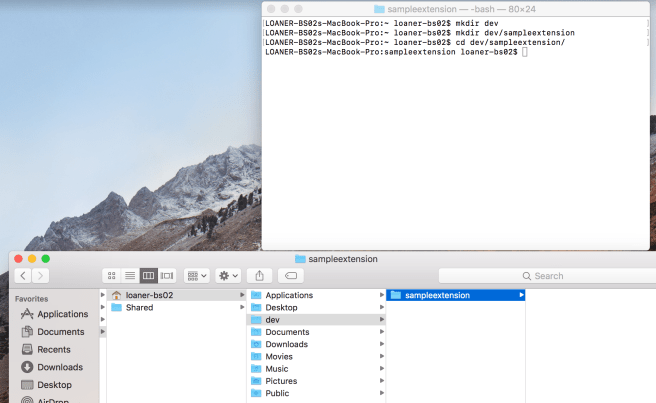Select Downloads in the sidebar
This screenshot has width=656, height=403.
(60, 367)
